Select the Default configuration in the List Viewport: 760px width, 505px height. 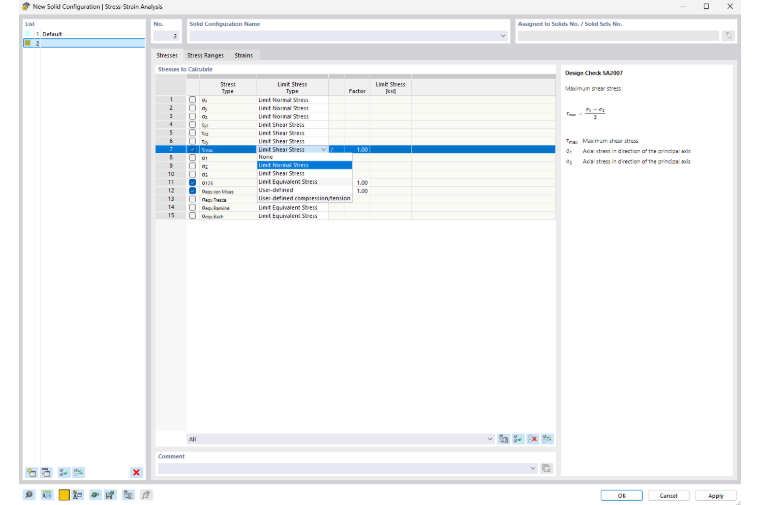tap(84, 34)
